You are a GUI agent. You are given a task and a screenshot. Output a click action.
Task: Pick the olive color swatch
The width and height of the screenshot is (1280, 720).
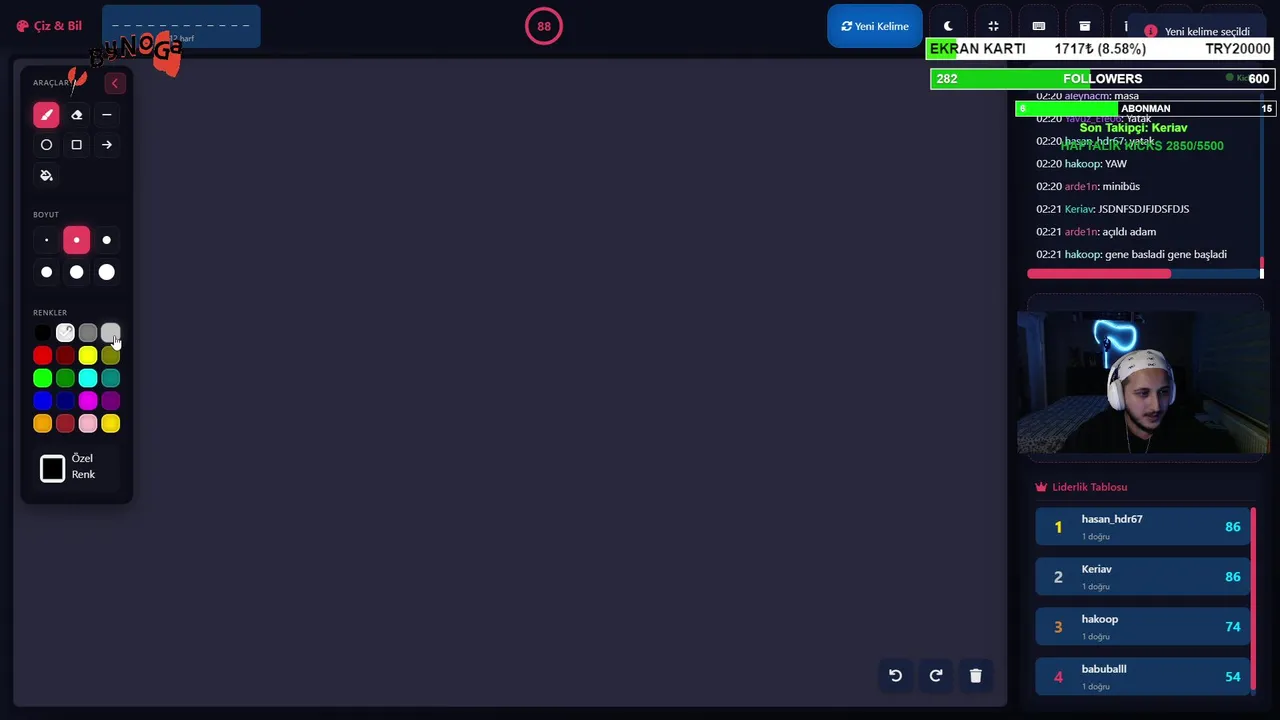[x=110, y=355]
